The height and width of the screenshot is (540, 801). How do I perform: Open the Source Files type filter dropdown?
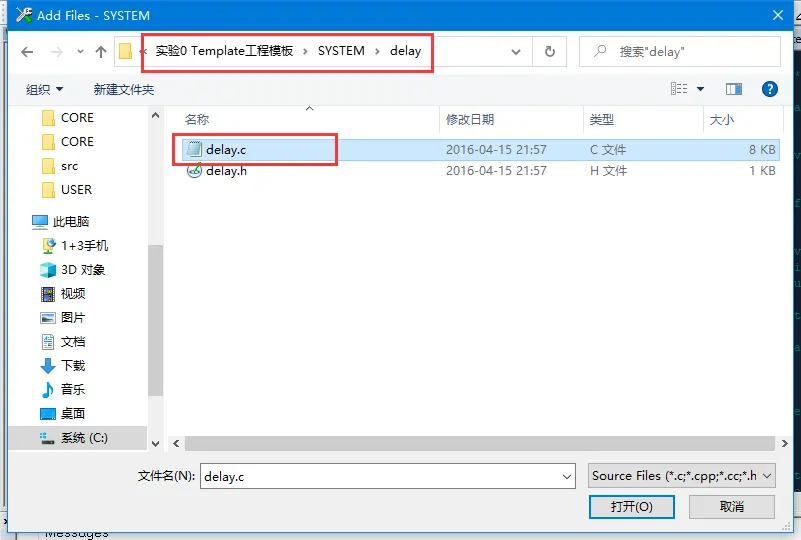click(682, 476)
